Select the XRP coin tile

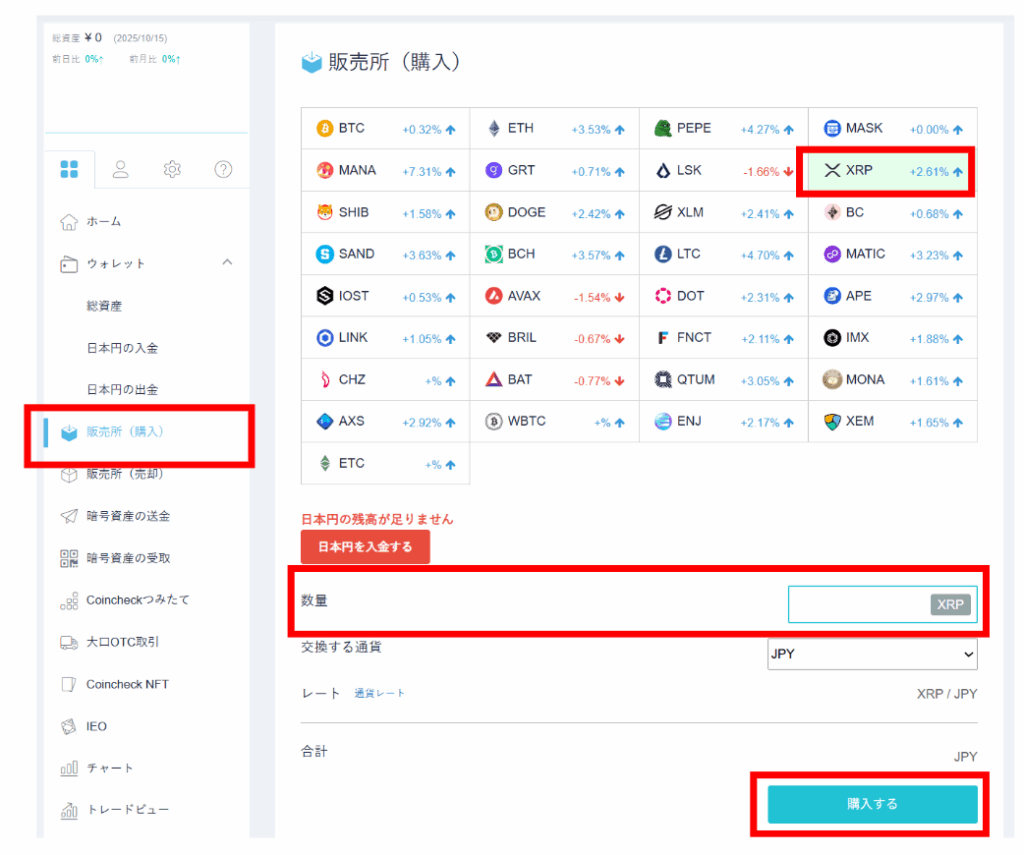892,171
